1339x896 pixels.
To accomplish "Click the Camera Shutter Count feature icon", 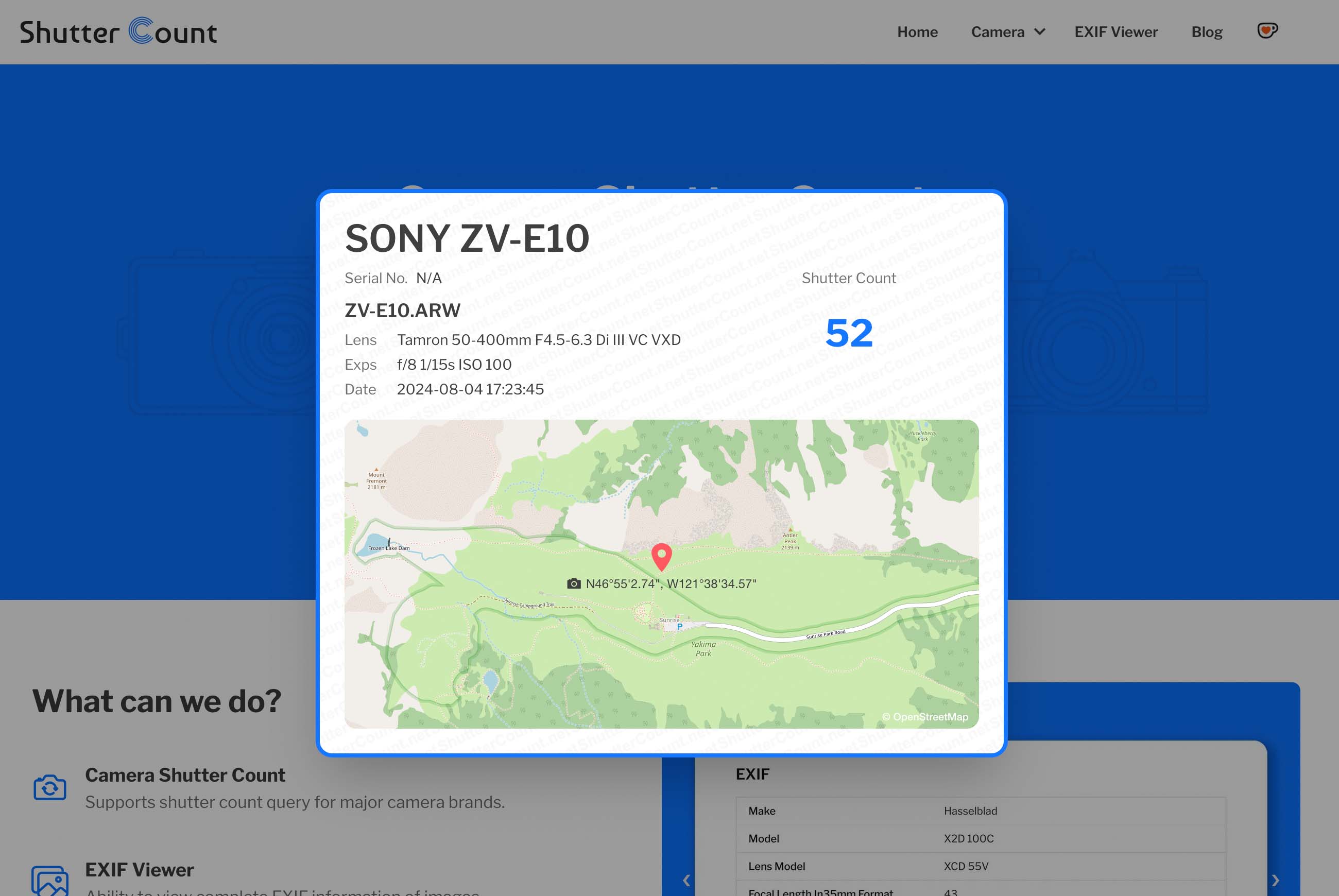I will pos(50,787).
